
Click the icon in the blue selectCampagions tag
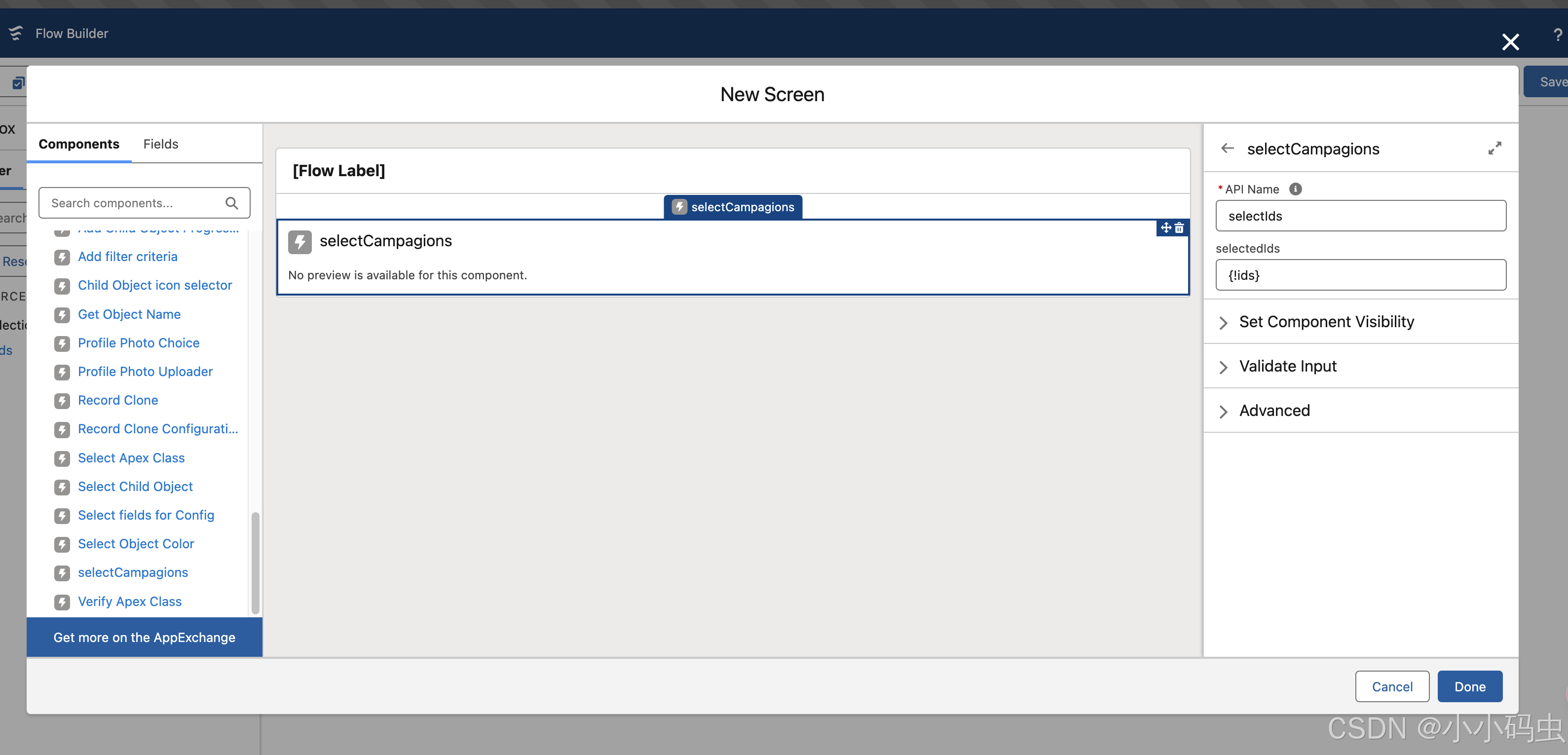pos(679,207)
